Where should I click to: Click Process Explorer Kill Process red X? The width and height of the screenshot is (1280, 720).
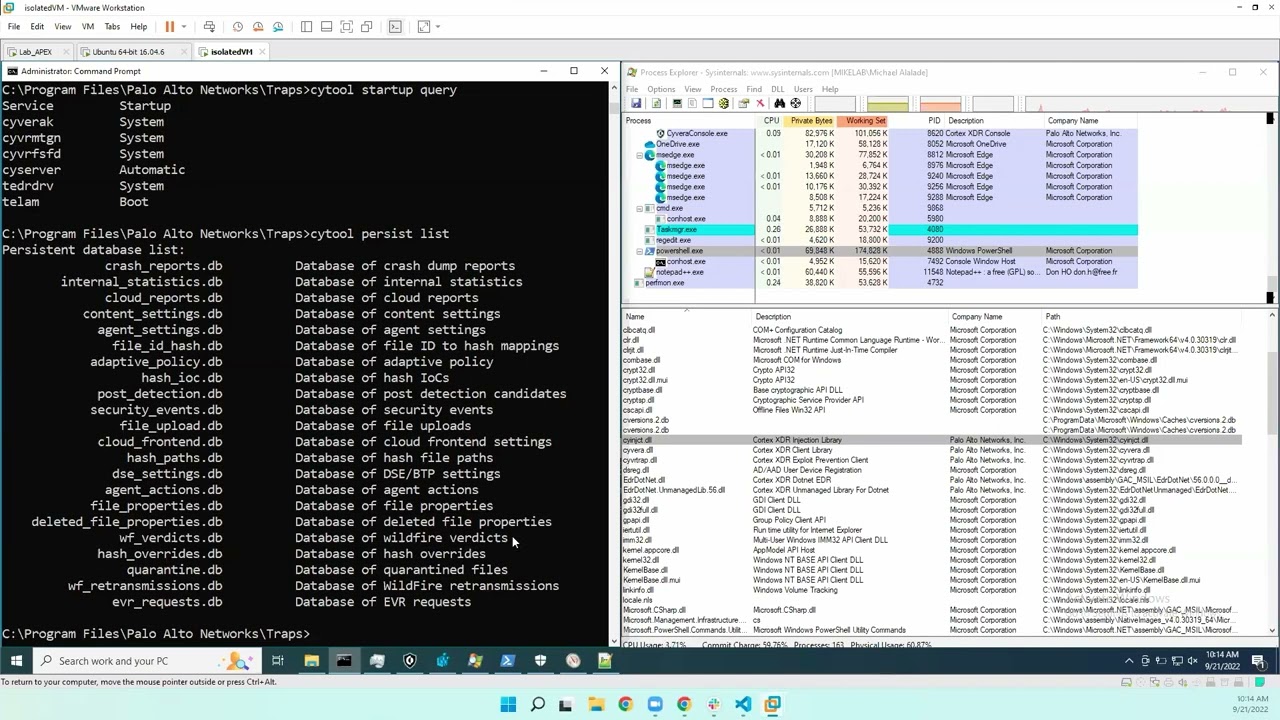[760, 104]
